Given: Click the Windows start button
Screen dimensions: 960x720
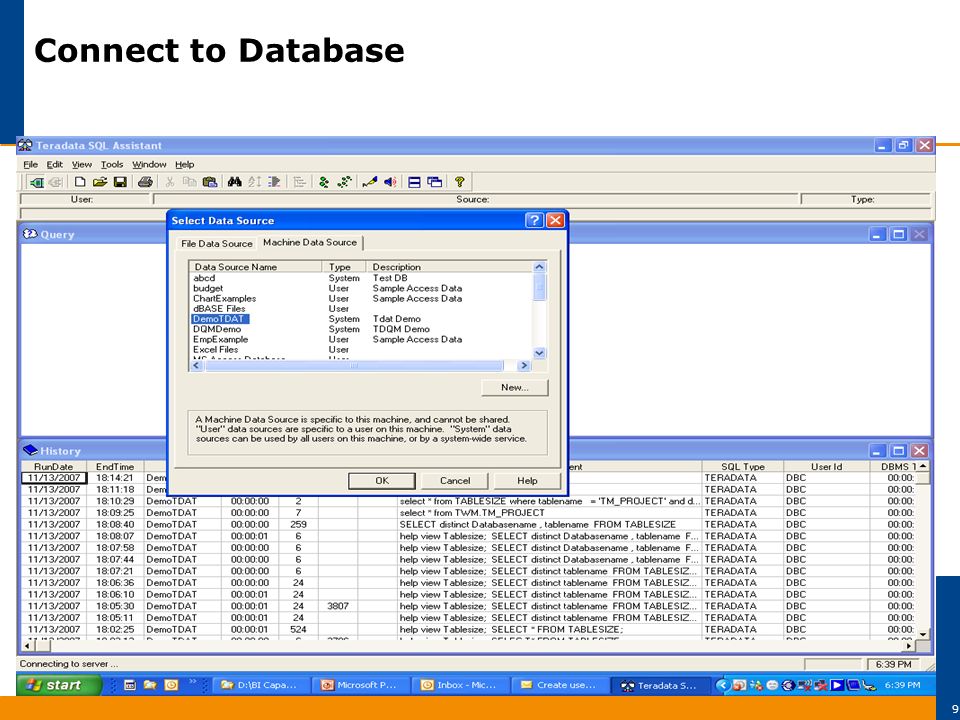Looking at the screenshot, I should (x=59, y=685).
